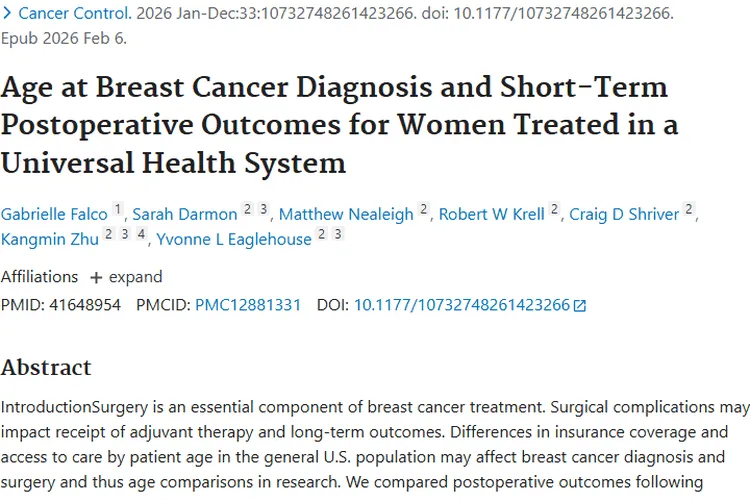Show affiliation 2 next to Craig D Shriver
This screenshot has width=750, height=500.
pos(688,209)
